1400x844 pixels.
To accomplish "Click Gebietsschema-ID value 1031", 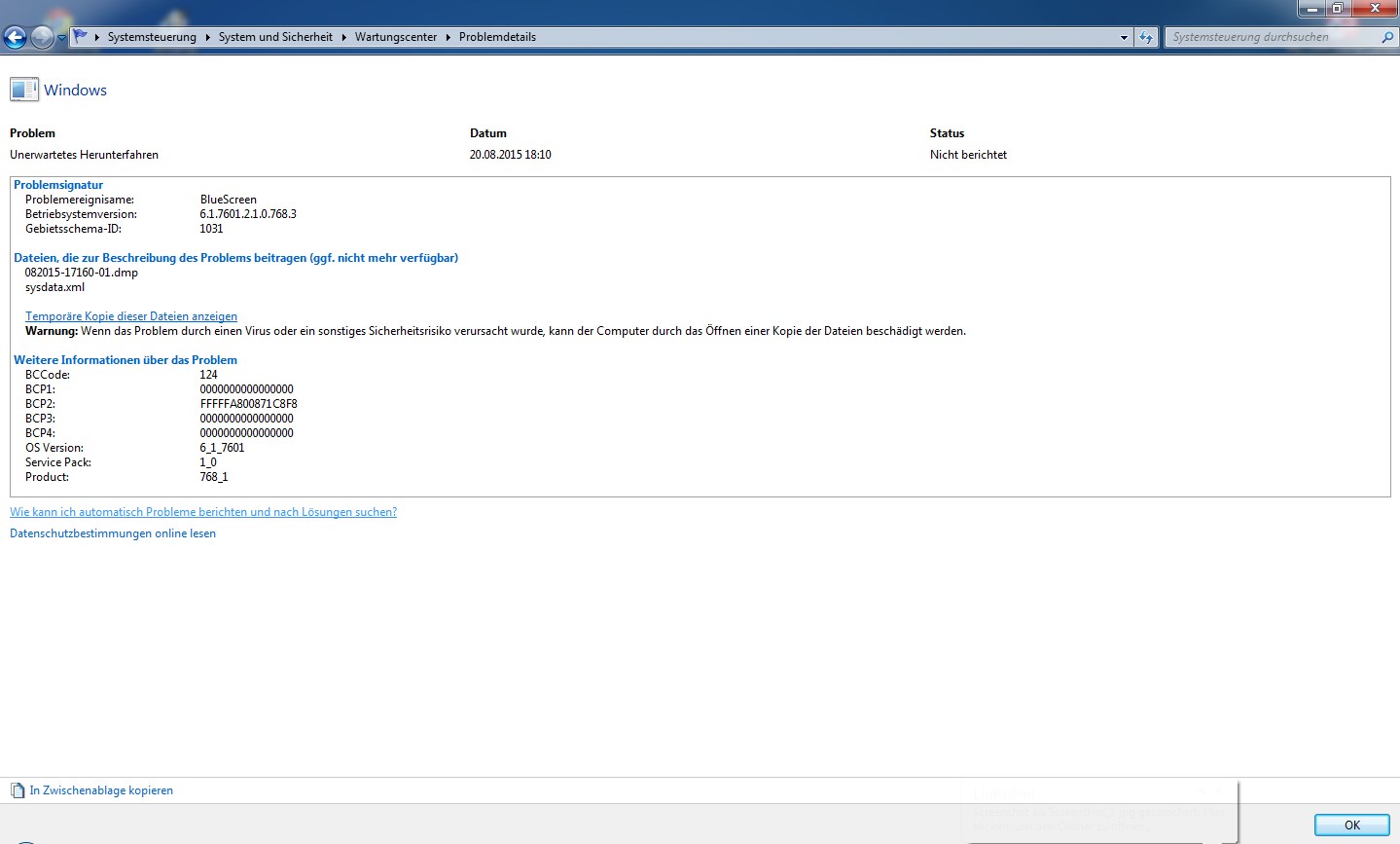I will (211, 229).
